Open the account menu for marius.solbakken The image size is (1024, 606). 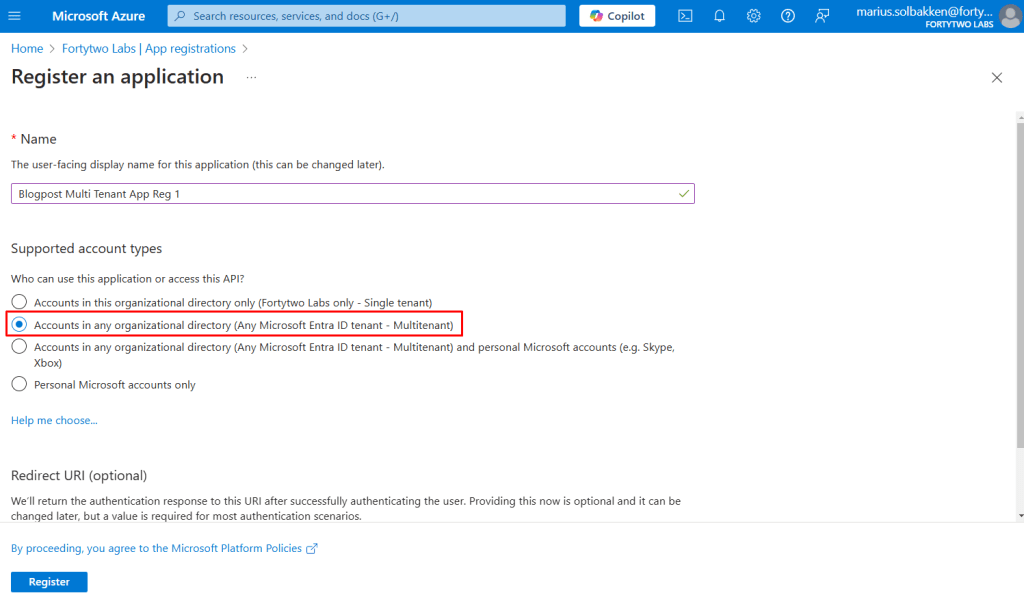tap(924, 16)
